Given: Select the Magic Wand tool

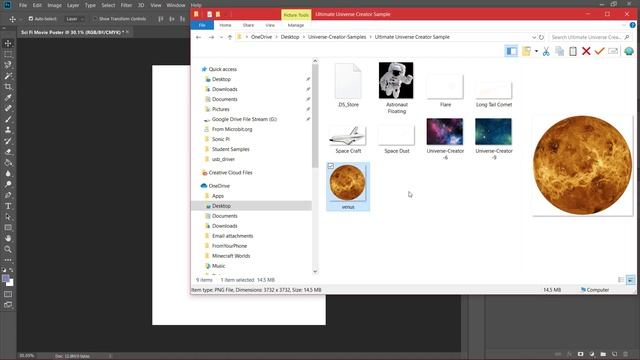Looking at the screenshot, I should (x=8, y=76).
